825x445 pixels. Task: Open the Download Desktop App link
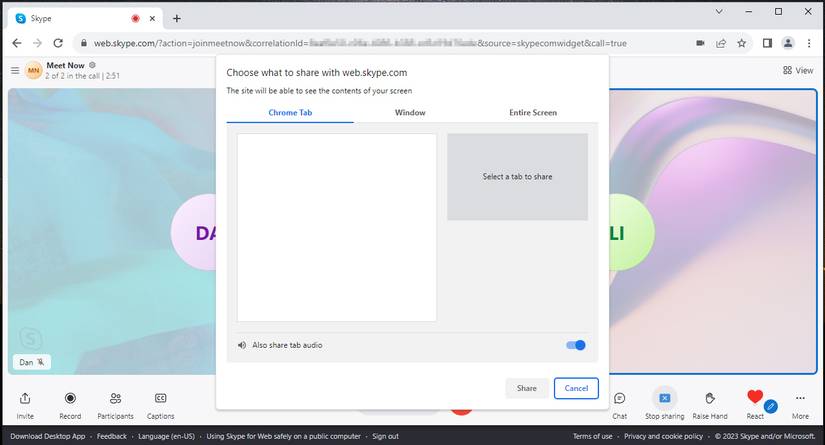pyautogui.click(x=48, y=436)
